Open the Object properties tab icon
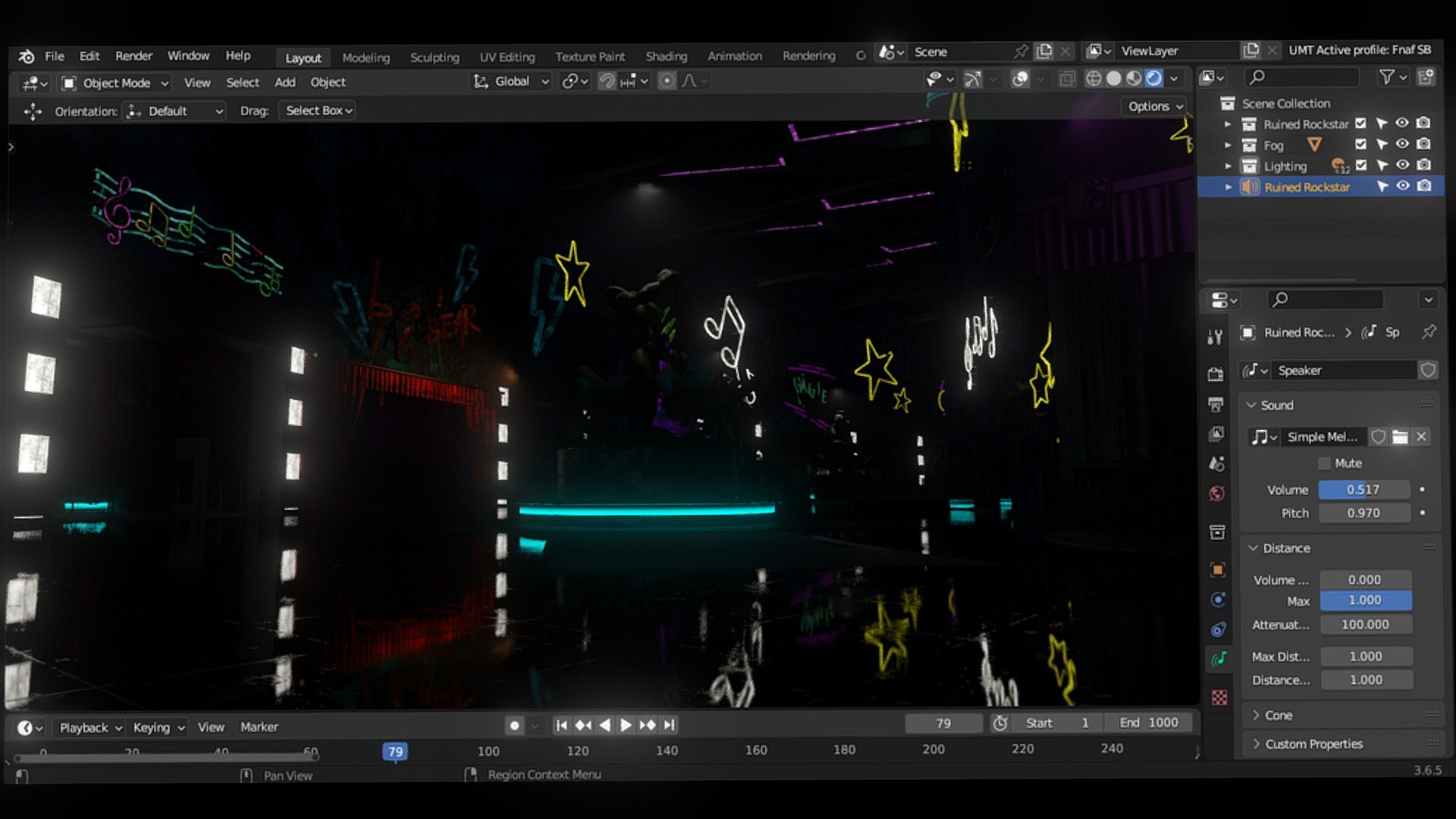 pos(1218,570)
